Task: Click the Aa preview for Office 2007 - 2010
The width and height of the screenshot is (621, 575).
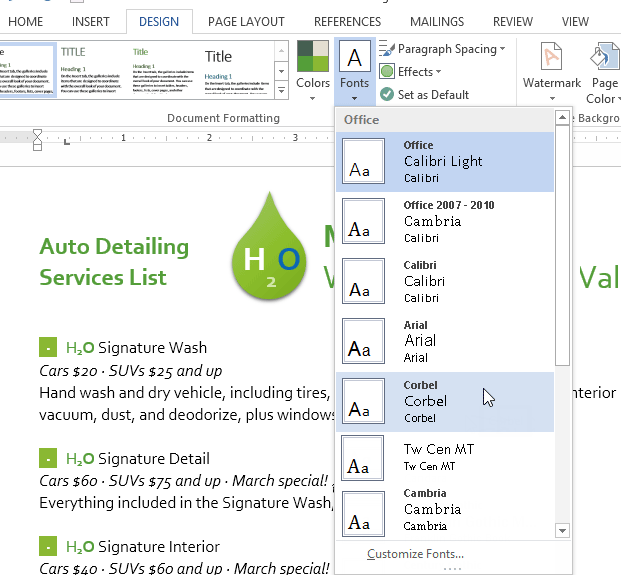Action: click(x=363, y=221)
